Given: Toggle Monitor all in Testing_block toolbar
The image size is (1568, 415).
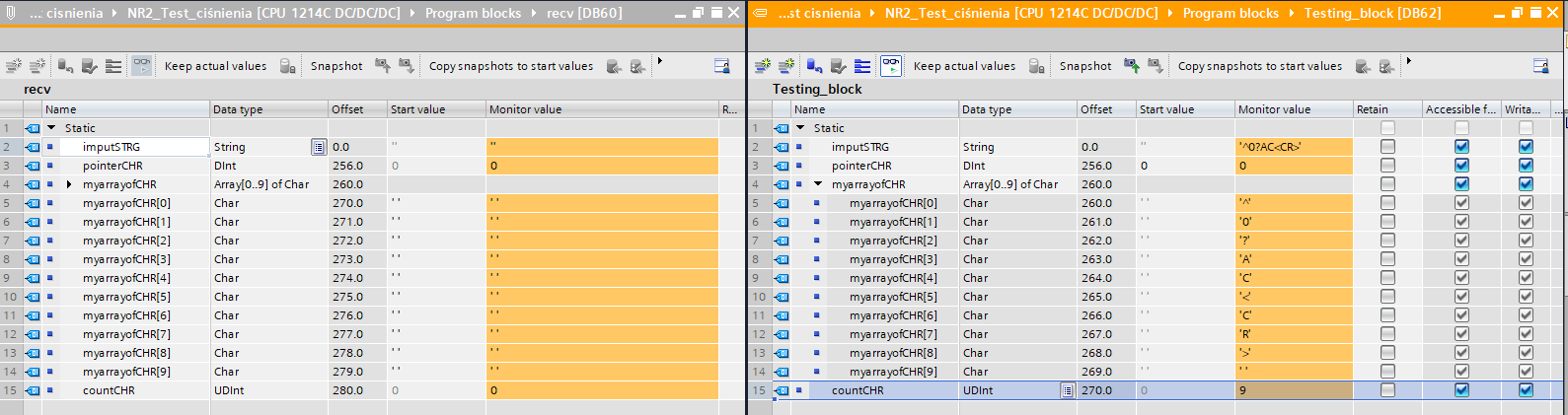Looking at the screenshot, I should (x=891, y=66).
